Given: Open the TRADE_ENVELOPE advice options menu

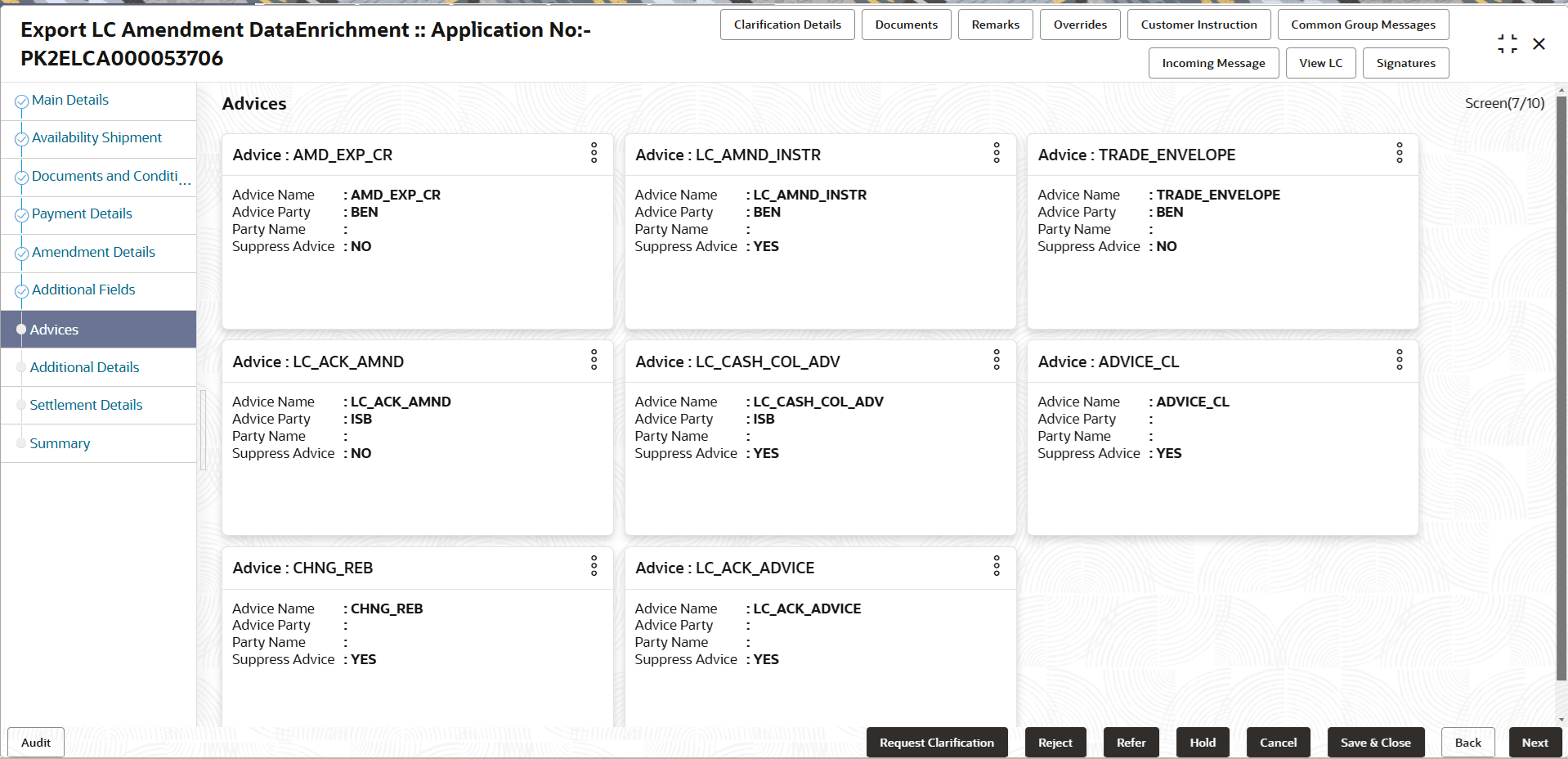Looking at the screenshot, I should coord(1400,153).
